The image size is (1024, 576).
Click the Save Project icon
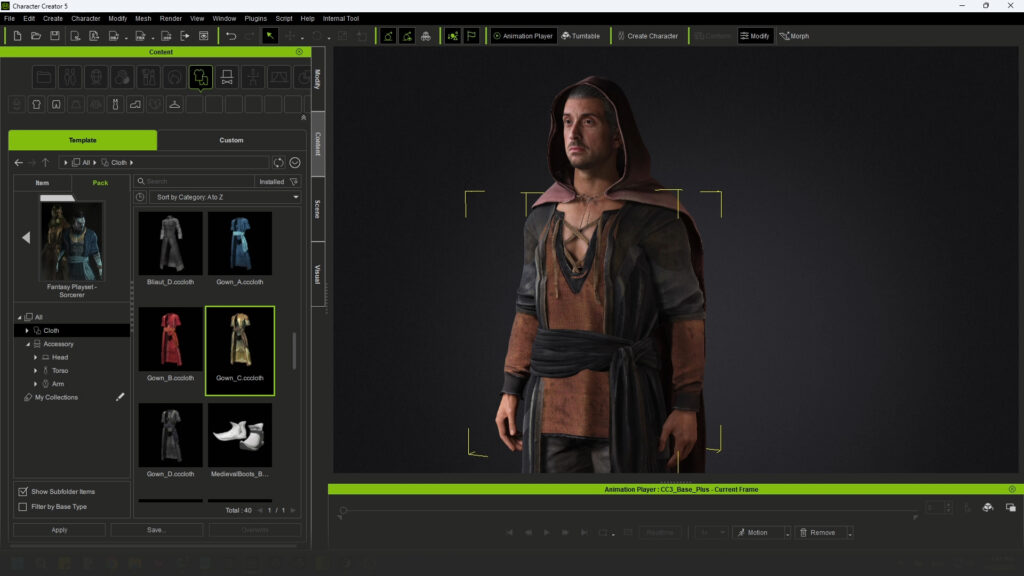(54, 36)
